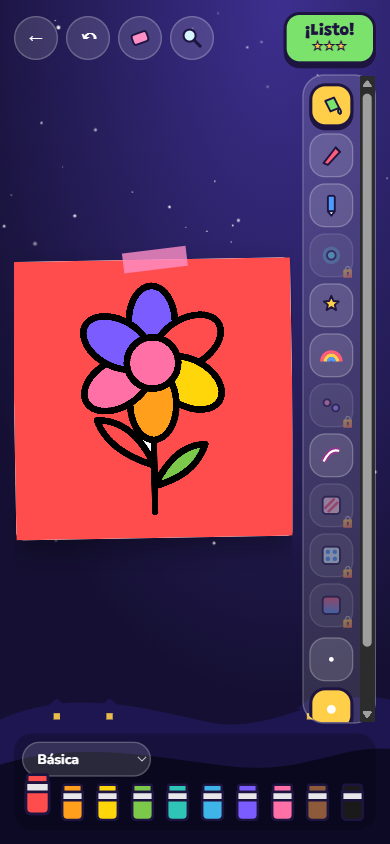This screenshot has height=844, width=390.
Task: Select the locked striped pattern tool
Action: pos(331,505)
